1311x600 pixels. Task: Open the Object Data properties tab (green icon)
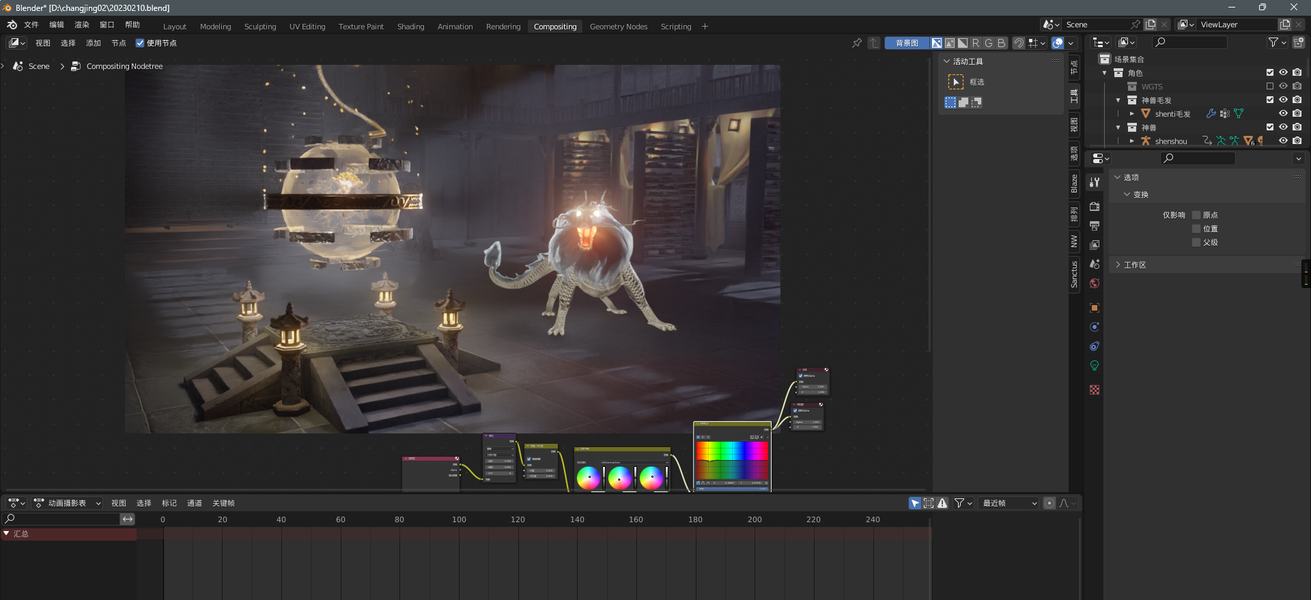point(1094,366)
